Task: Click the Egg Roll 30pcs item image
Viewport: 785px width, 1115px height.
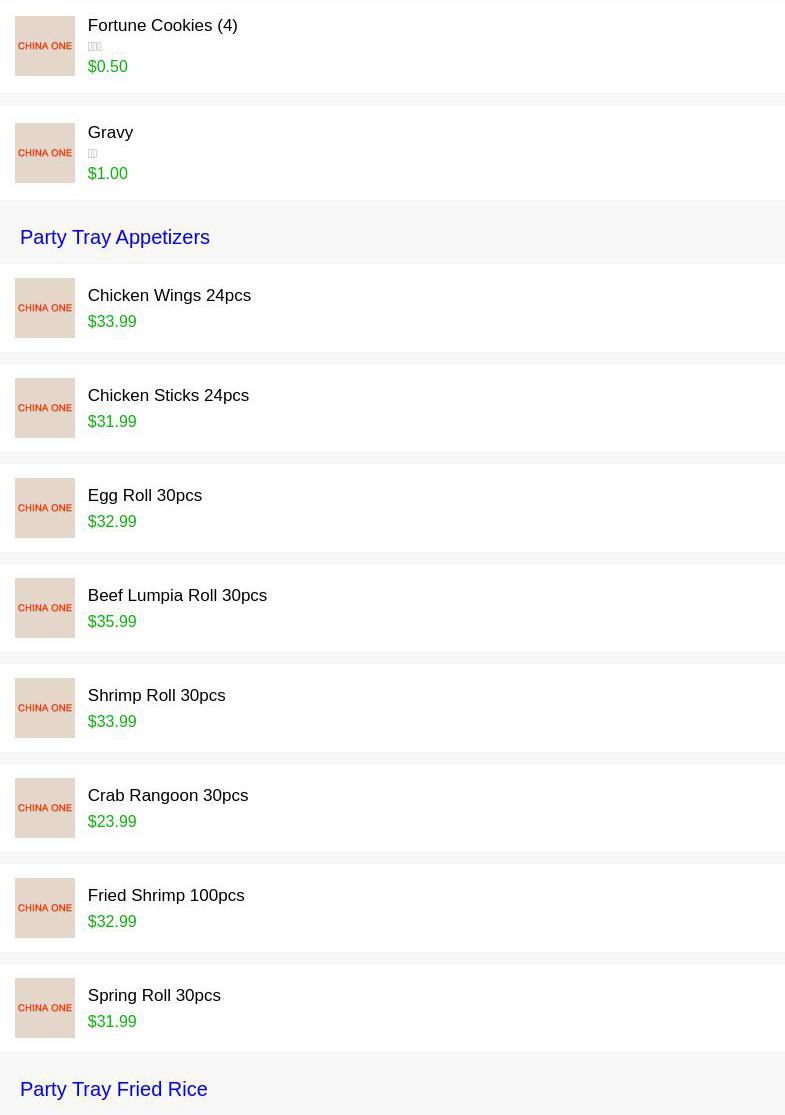Action: click(45, 508)
